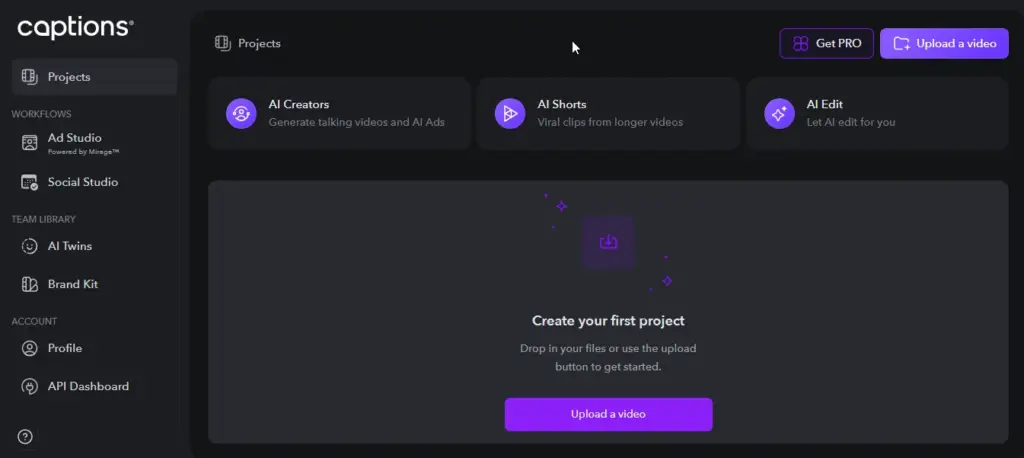This screenshot has width=1024, height=458.
Task: Click the AI Shorts play icon
Action: [510, 113]
